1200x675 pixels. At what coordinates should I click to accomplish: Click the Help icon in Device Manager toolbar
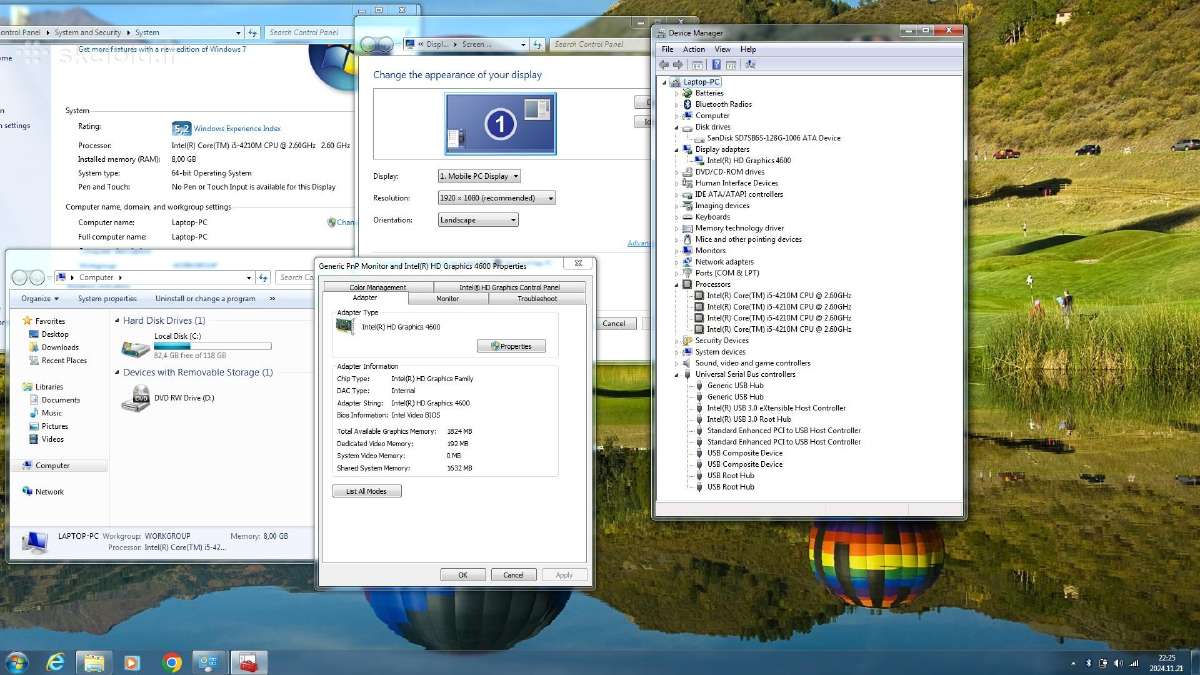(716, 64)
